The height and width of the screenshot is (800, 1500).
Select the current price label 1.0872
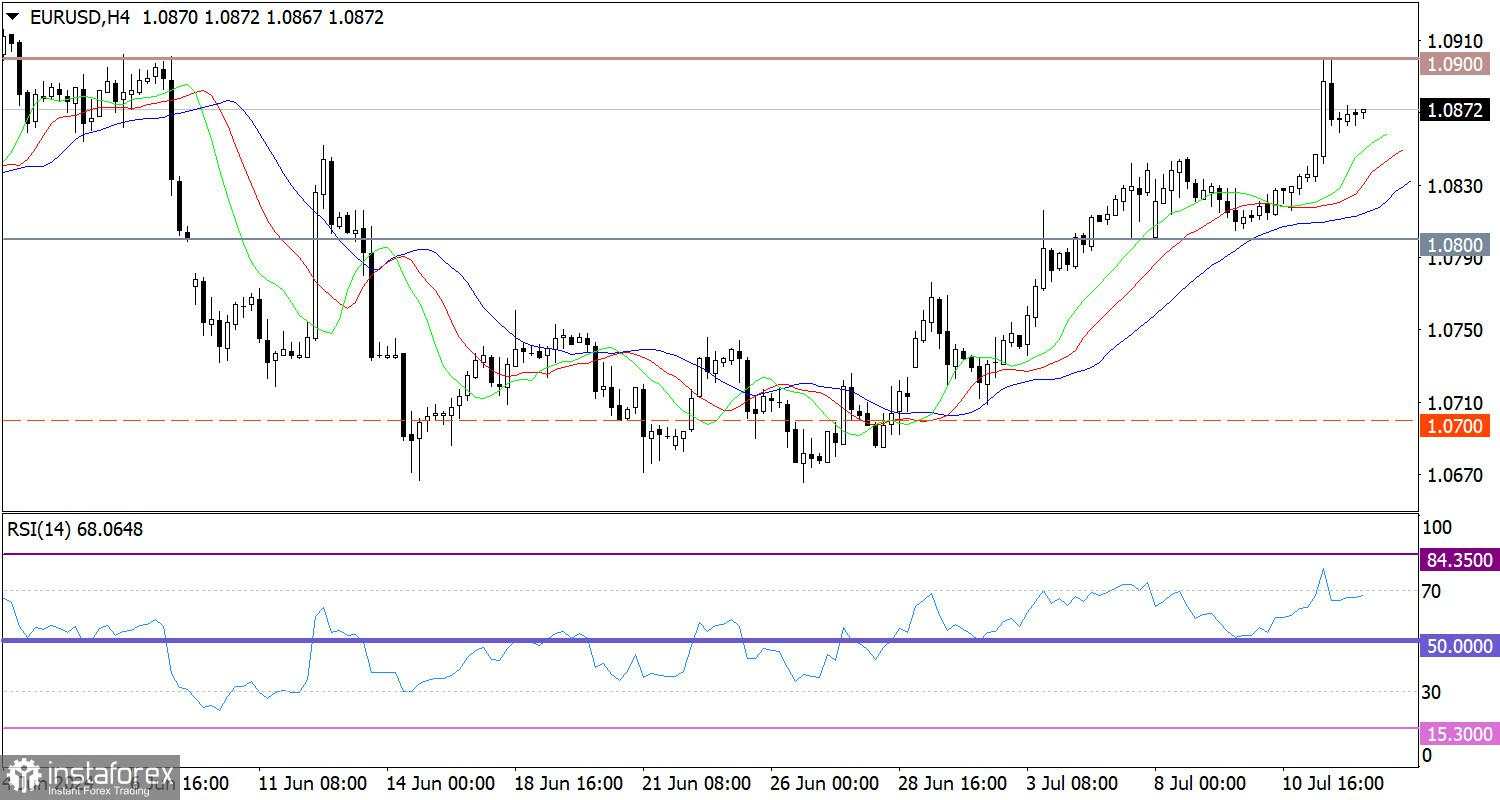click(1457, 110)
